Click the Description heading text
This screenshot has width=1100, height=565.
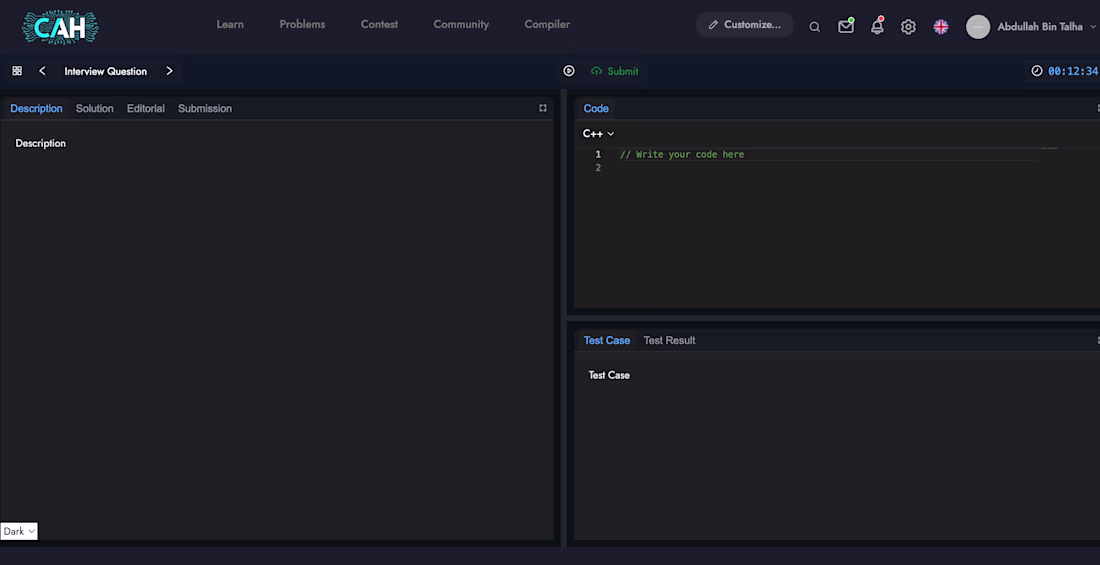click(x=41, y=143)
